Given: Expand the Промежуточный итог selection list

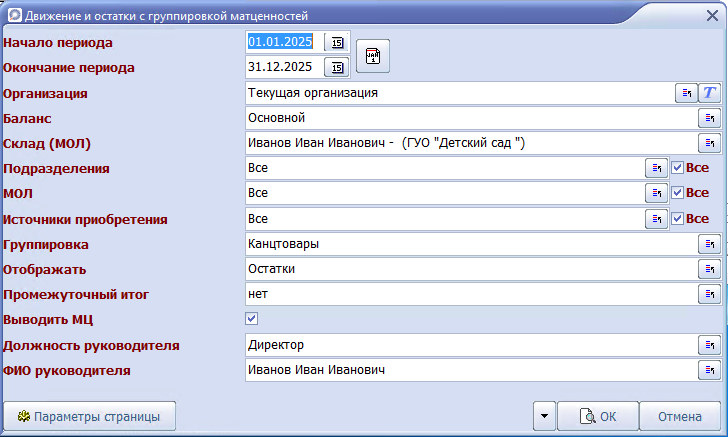Looking at the screenshot, I should (709, 294).
